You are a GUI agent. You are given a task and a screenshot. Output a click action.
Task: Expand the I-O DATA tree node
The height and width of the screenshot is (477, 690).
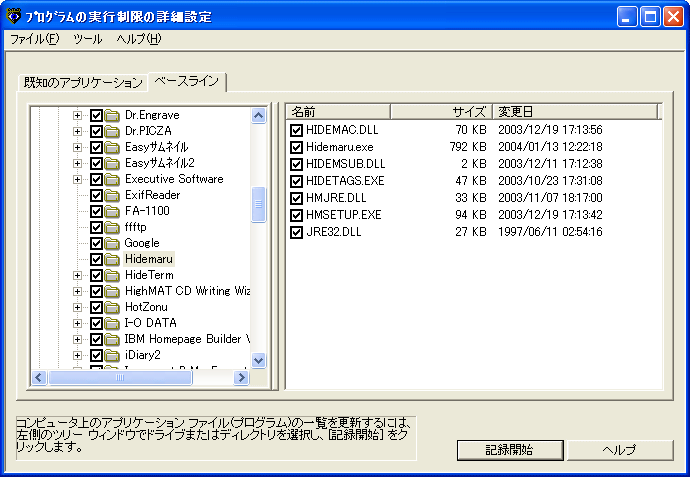pos(78,323)
